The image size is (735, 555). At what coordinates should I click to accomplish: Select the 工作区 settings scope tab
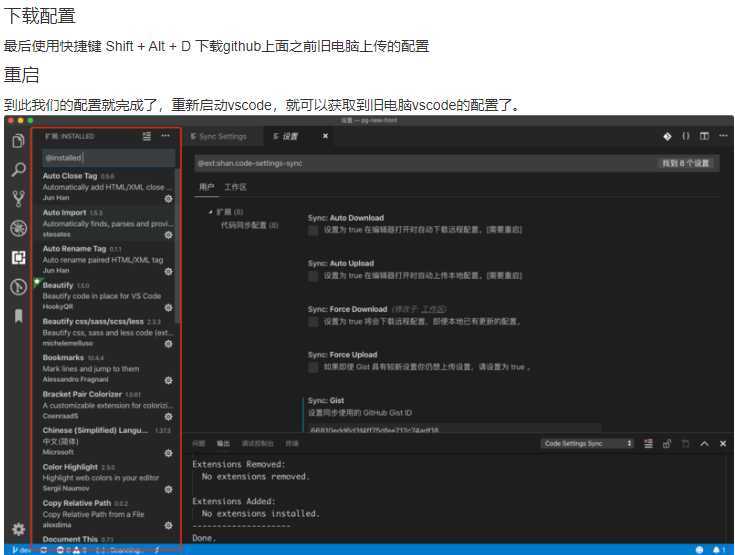235,187
